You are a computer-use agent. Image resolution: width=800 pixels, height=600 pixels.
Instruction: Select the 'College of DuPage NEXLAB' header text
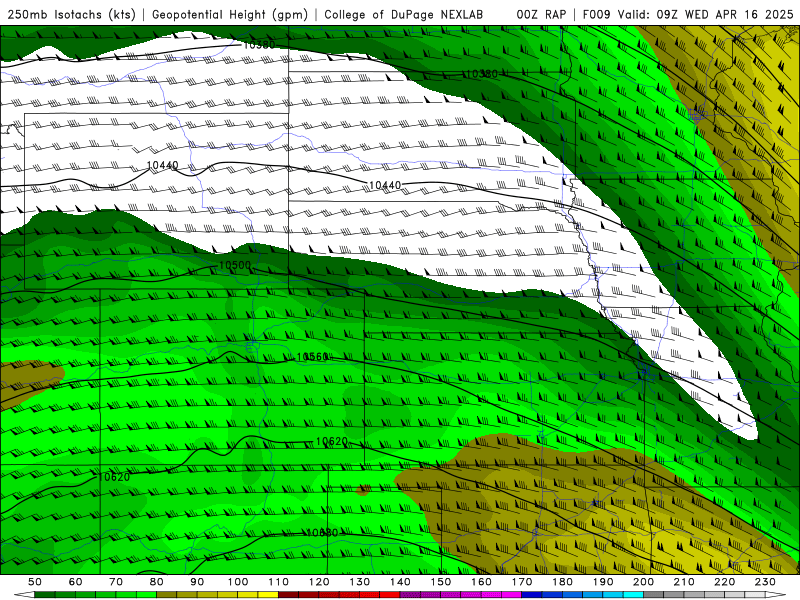pos(403,15)
